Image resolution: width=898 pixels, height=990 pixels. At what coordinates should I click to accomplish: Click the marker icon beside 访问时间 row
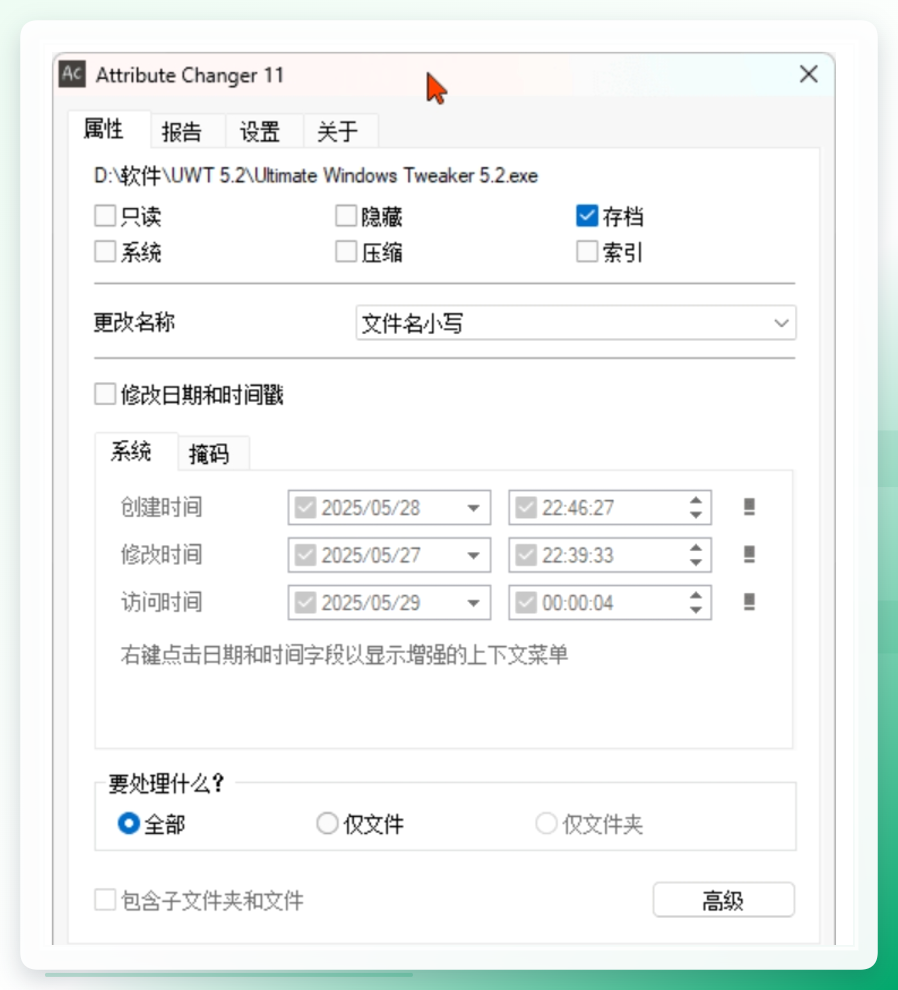click(x=749, y=602)
